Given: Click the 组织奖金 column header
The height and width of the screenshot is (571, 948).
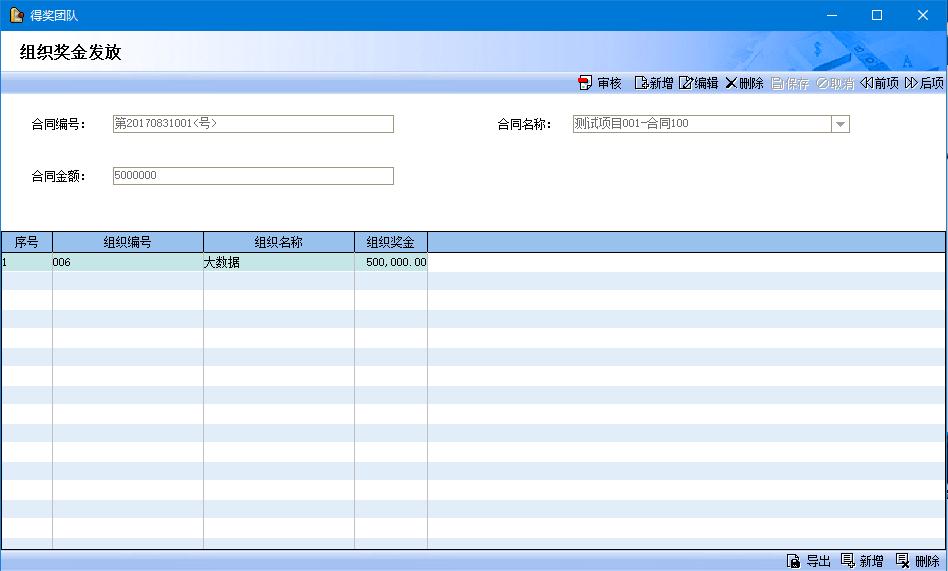Looking at the screenshot, I should [391, 242].
